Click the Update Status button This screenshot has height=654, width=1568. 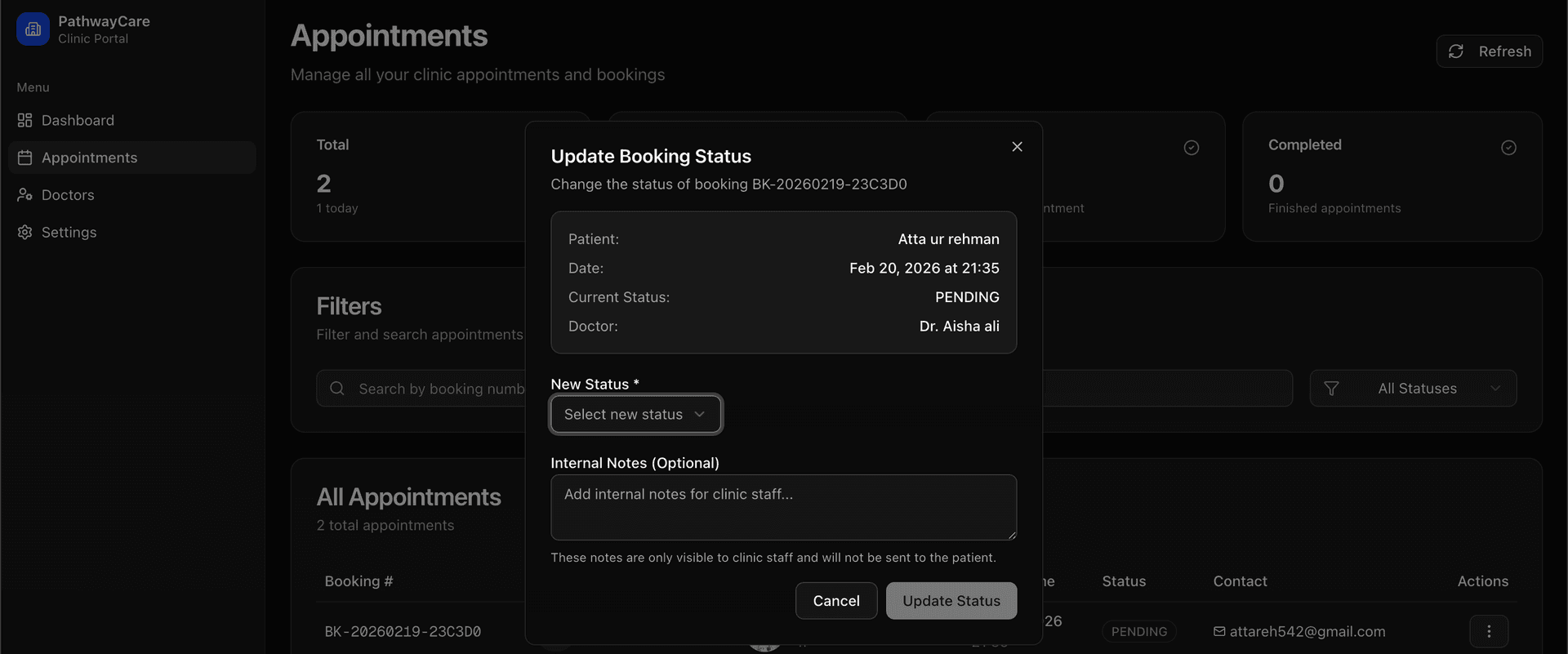(x=951, y=601)
